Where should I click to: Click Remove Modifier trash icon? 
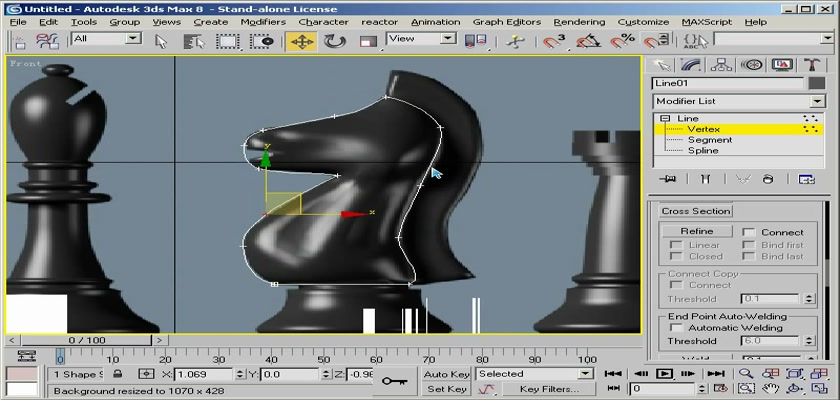click(x=768, y=179)
